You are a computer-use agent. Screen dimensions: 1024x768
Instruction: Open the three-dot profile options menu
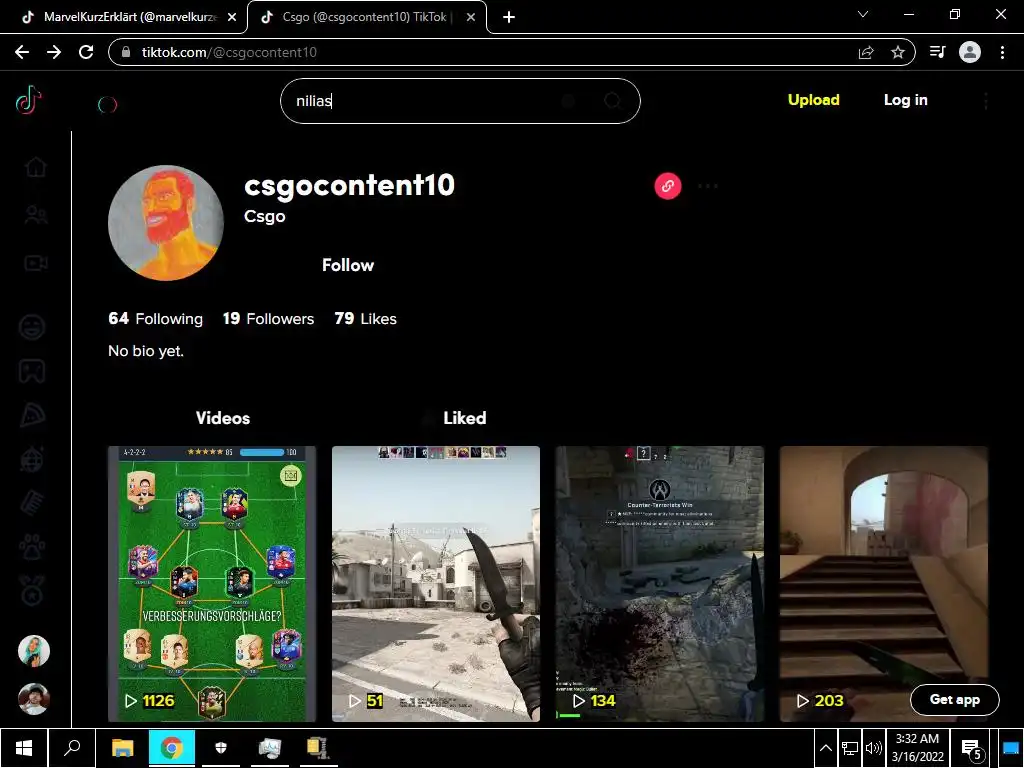click(x=707, y=186)
